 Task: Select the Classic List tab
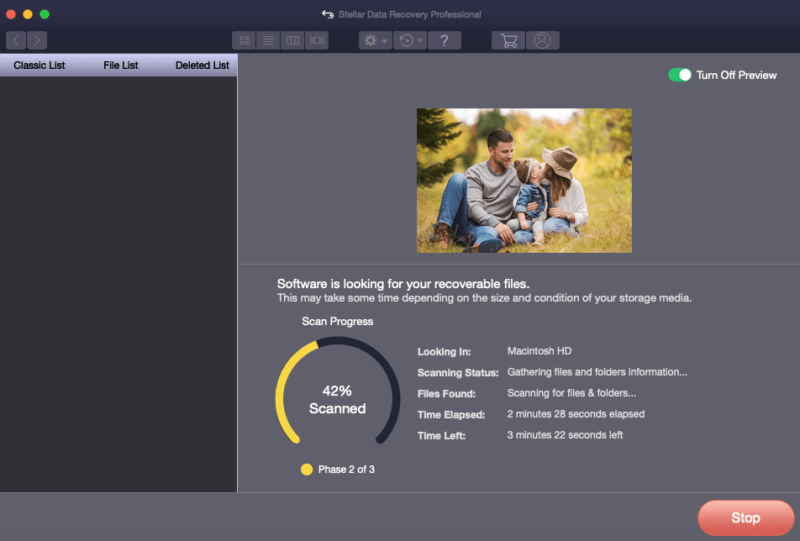click(39, 65)
